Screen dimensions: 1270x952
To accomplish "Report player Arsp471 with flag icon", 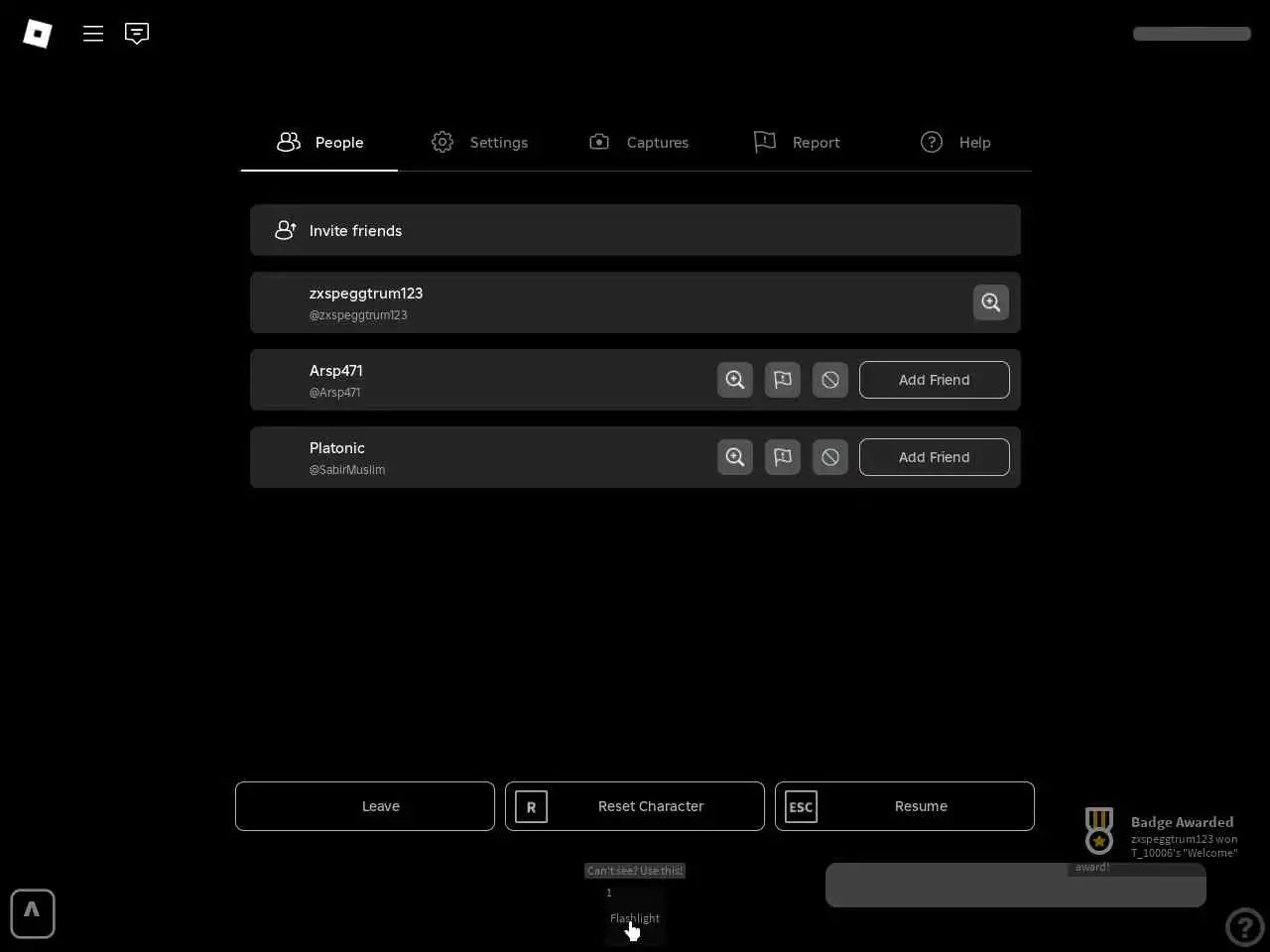I will point(783,380).
